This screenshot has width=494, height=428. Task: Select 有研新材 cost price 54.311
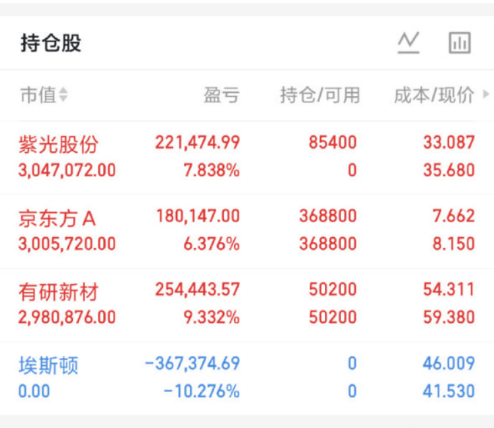coord(449,289)
